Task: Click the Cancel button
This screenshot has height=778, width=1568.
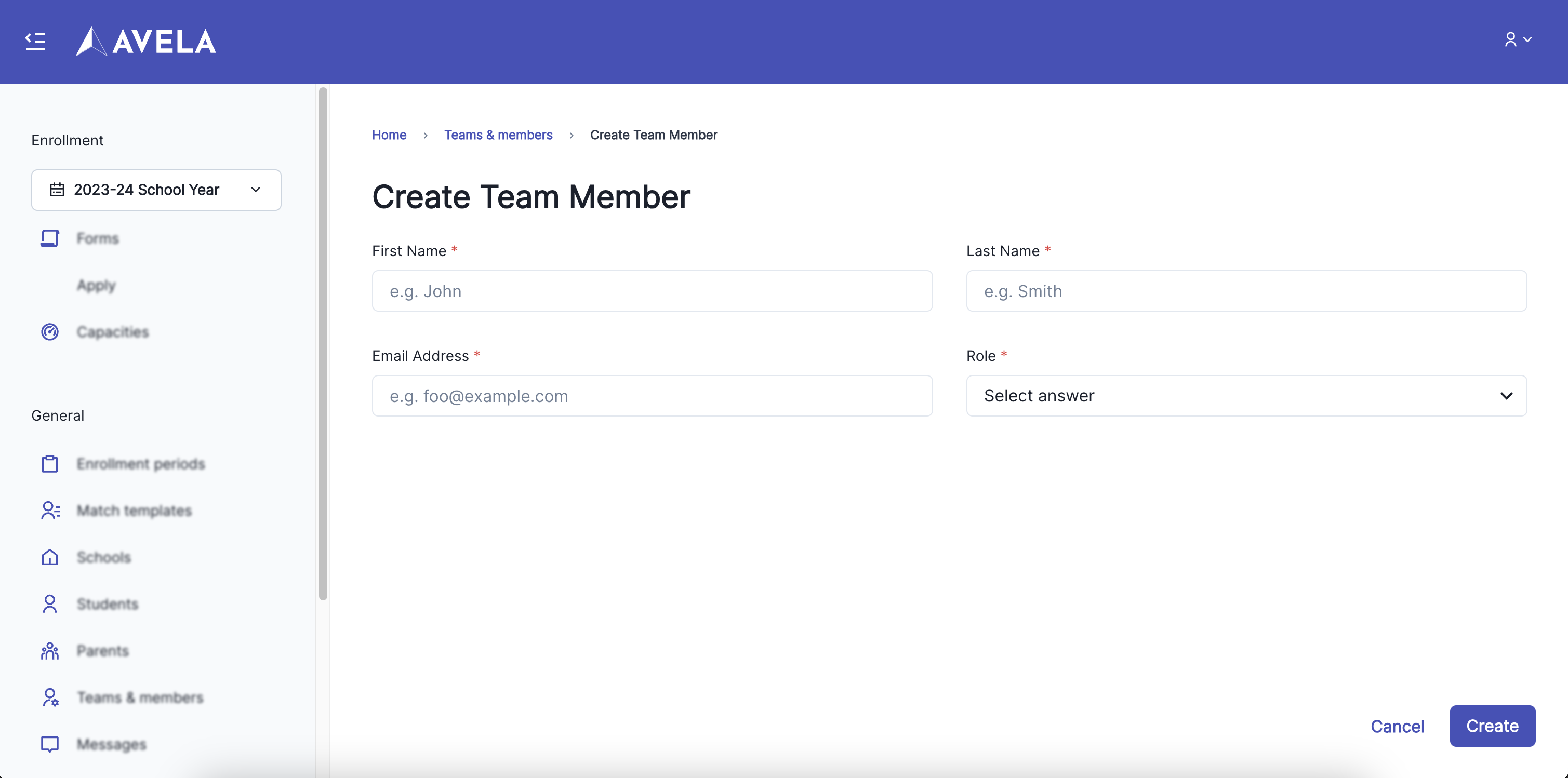Action: click(1397, 726)
